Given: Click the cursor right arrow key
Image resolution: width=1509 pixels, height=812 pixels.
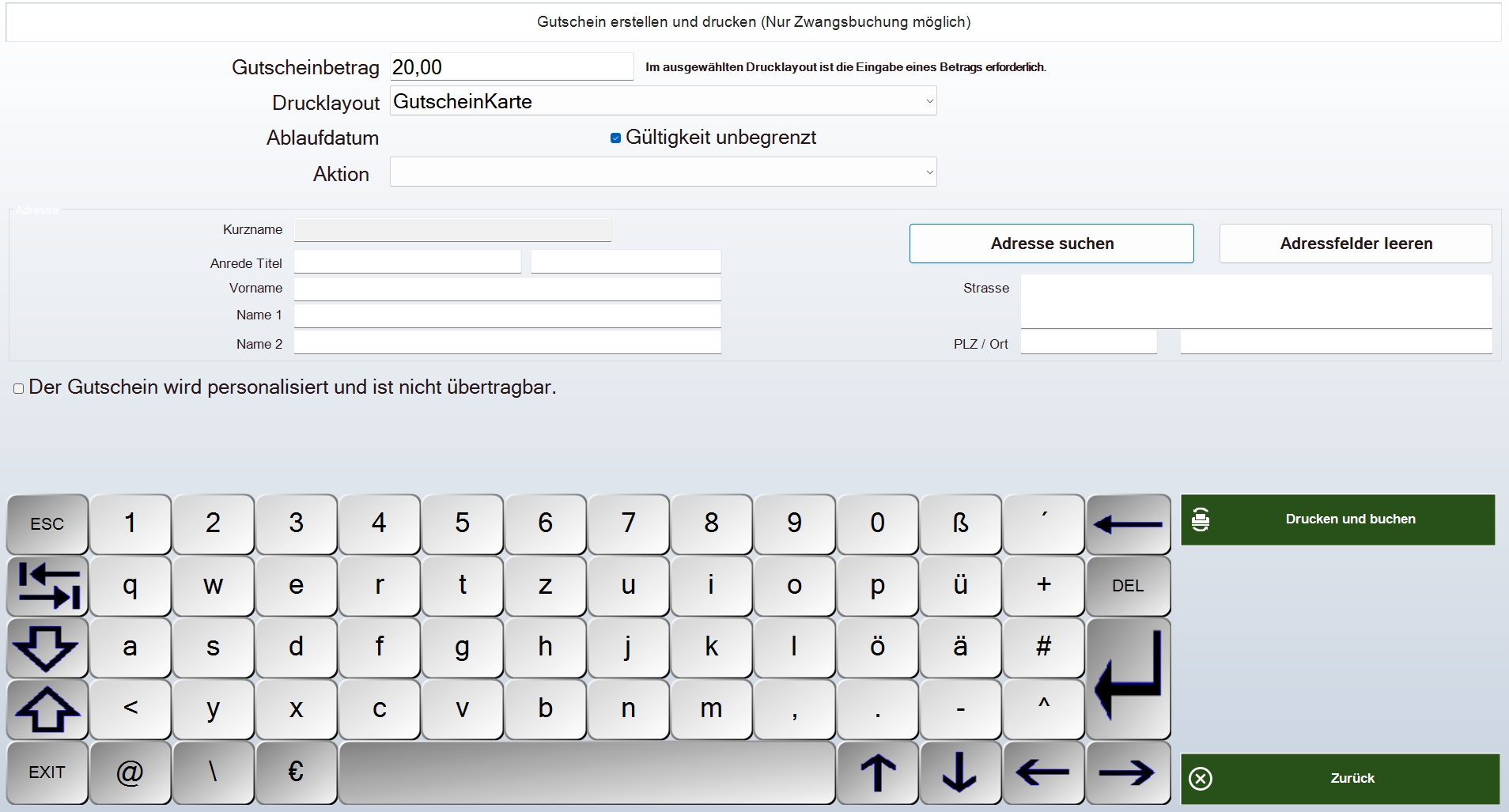Looking at the screenshot, I should (1128, 772).
